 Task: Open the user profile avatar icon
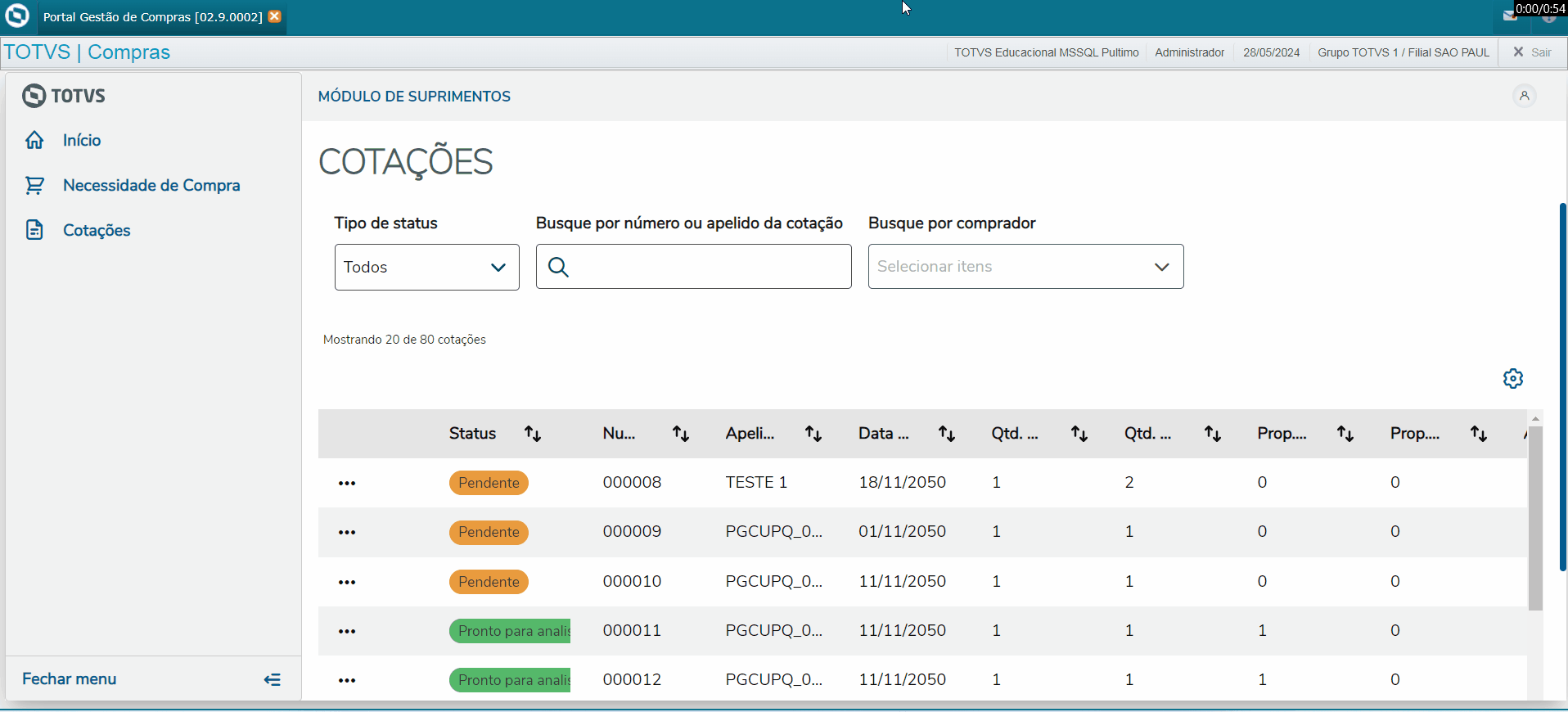tap(1525, 96)
